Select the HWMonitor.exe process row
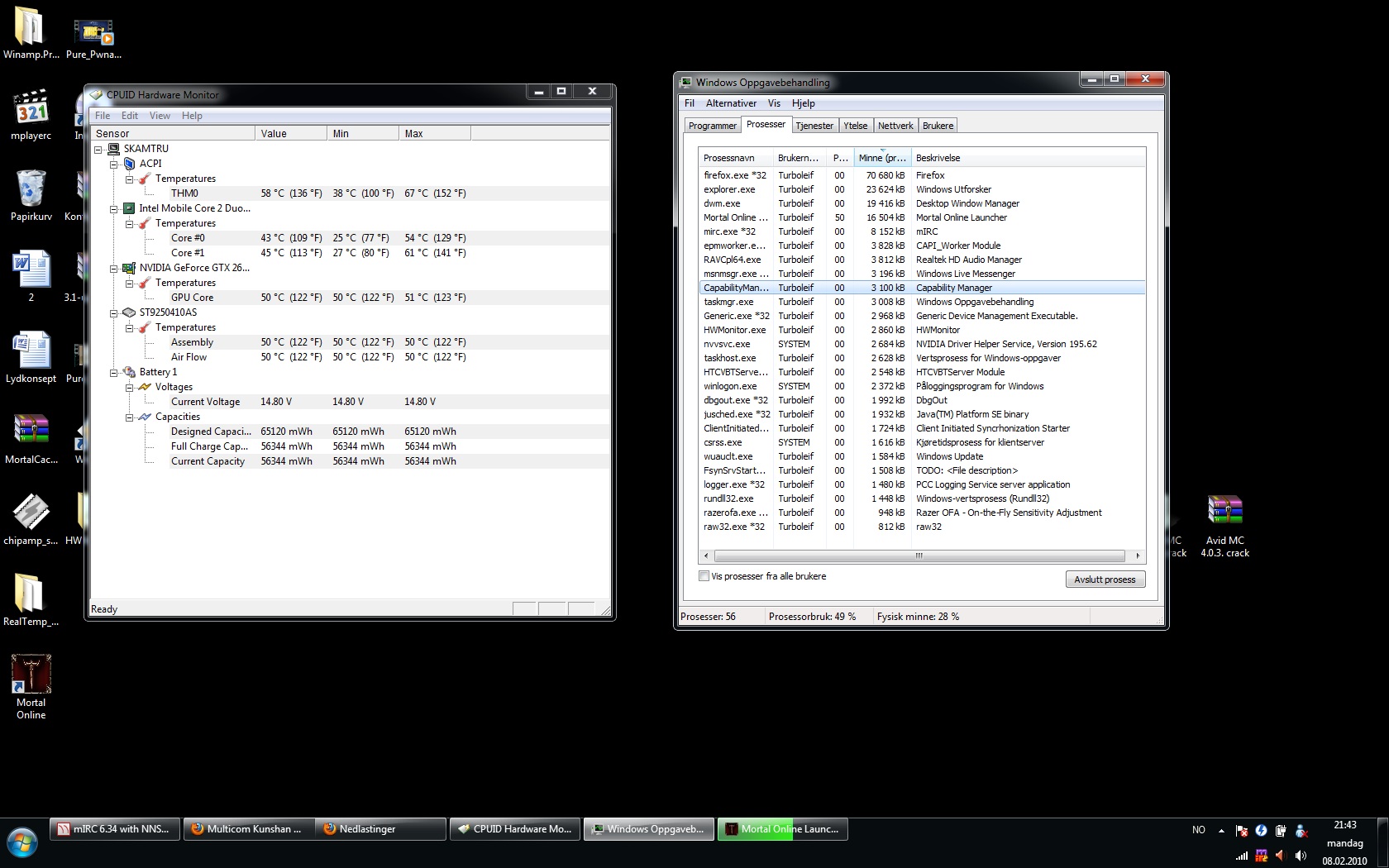Screen dimensions: 1389x868 pos(922,330)
